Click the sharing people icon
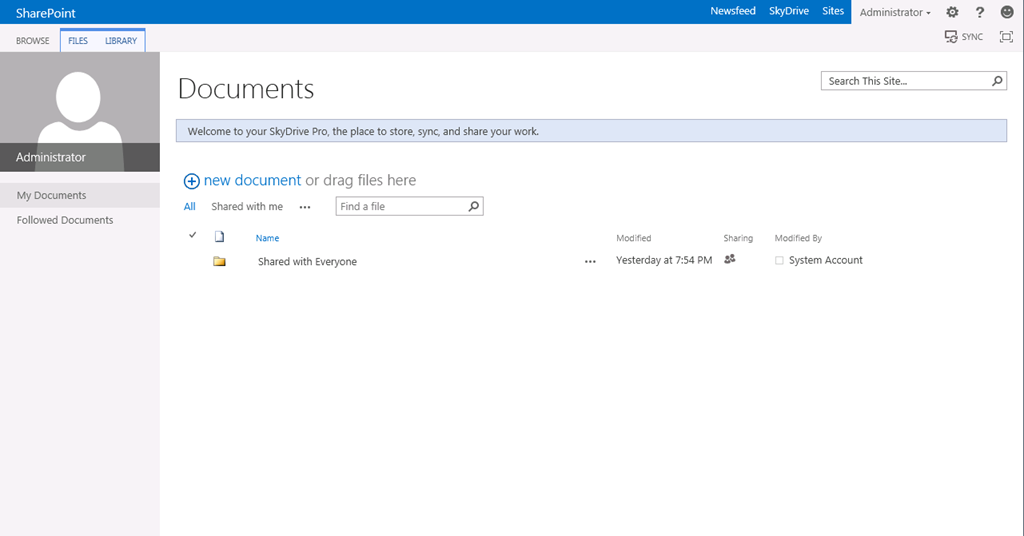The height and width of the screenshot is (536, 1024). [730, 259]
